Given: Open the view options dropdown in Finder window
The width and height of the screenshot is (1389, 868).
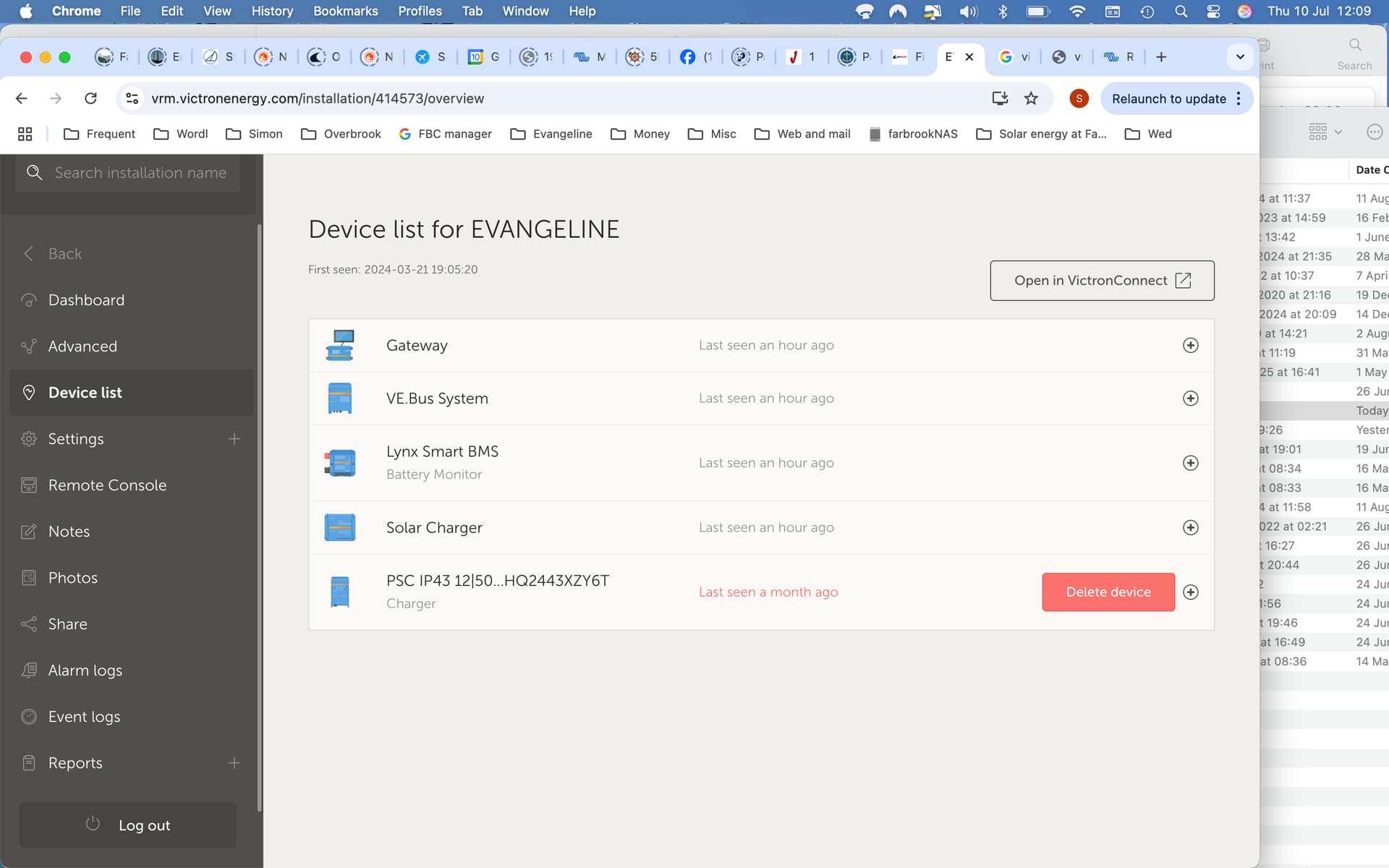Looking at the screenshot, I should [x=1325, y=132].
